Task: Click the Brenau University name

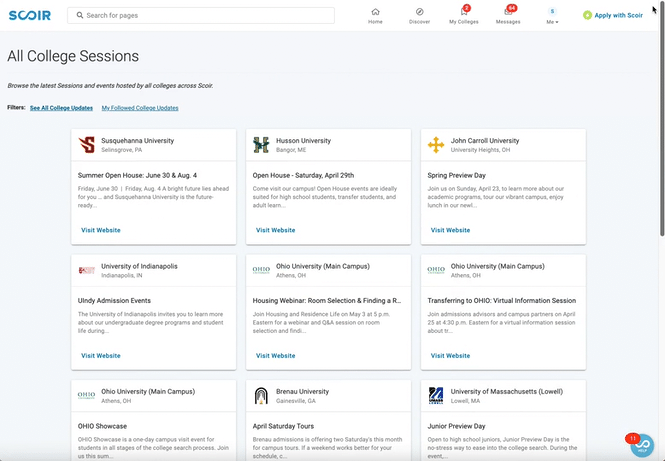Action: (x=302, y=391)
